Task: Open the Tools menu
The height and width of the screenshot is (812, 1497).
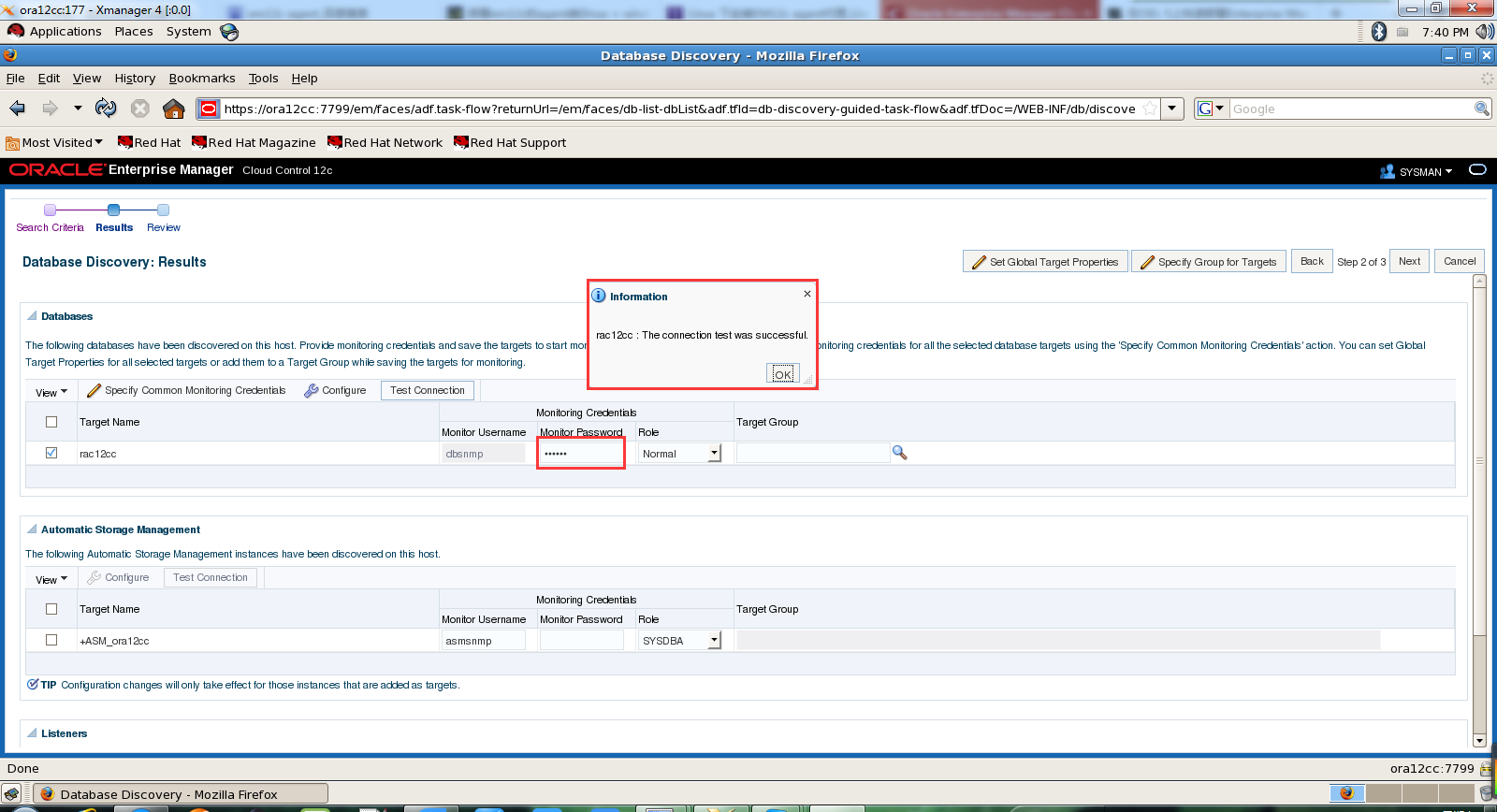Action: coord(264,79)
